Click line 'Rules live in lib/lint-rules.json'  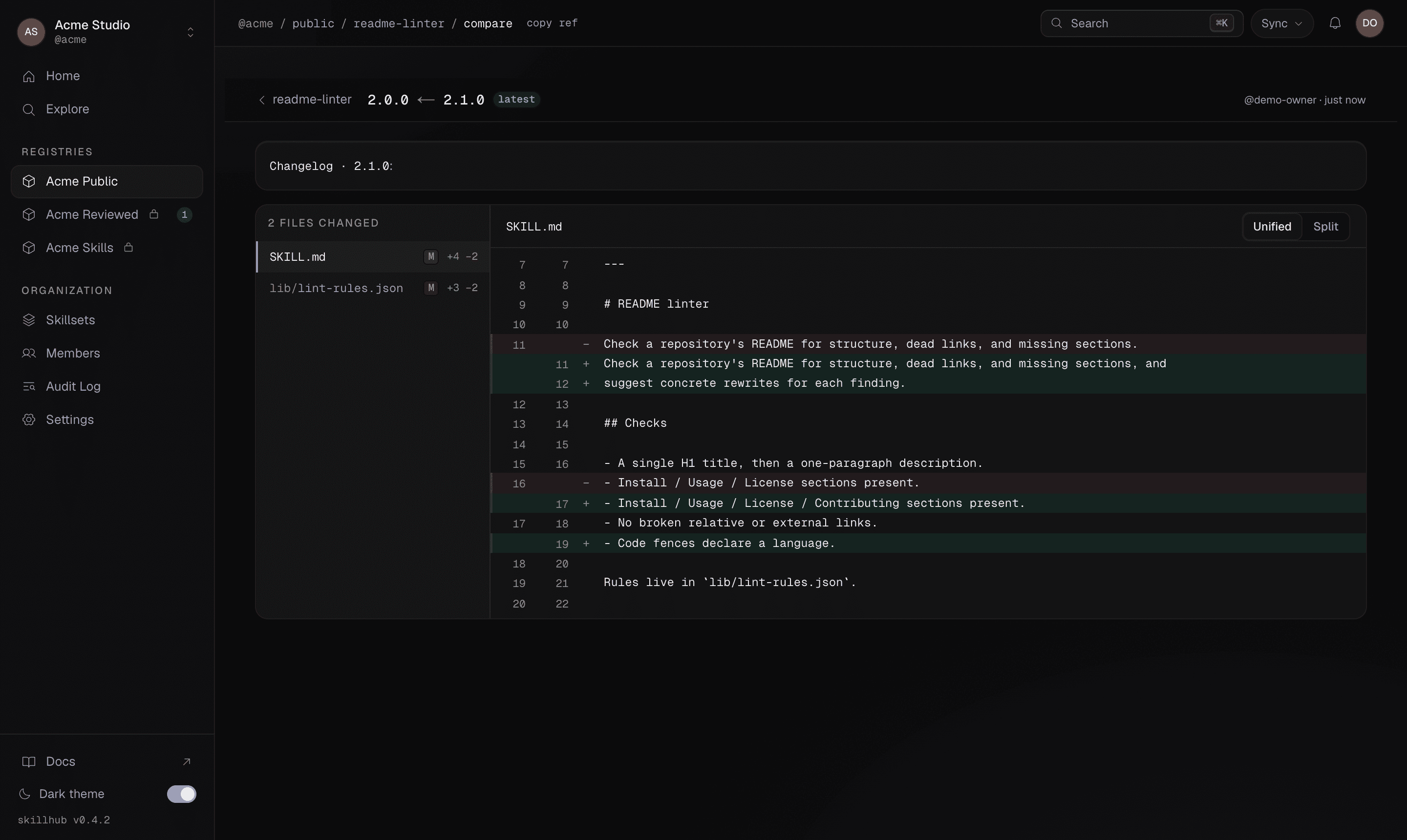point(928,583)
